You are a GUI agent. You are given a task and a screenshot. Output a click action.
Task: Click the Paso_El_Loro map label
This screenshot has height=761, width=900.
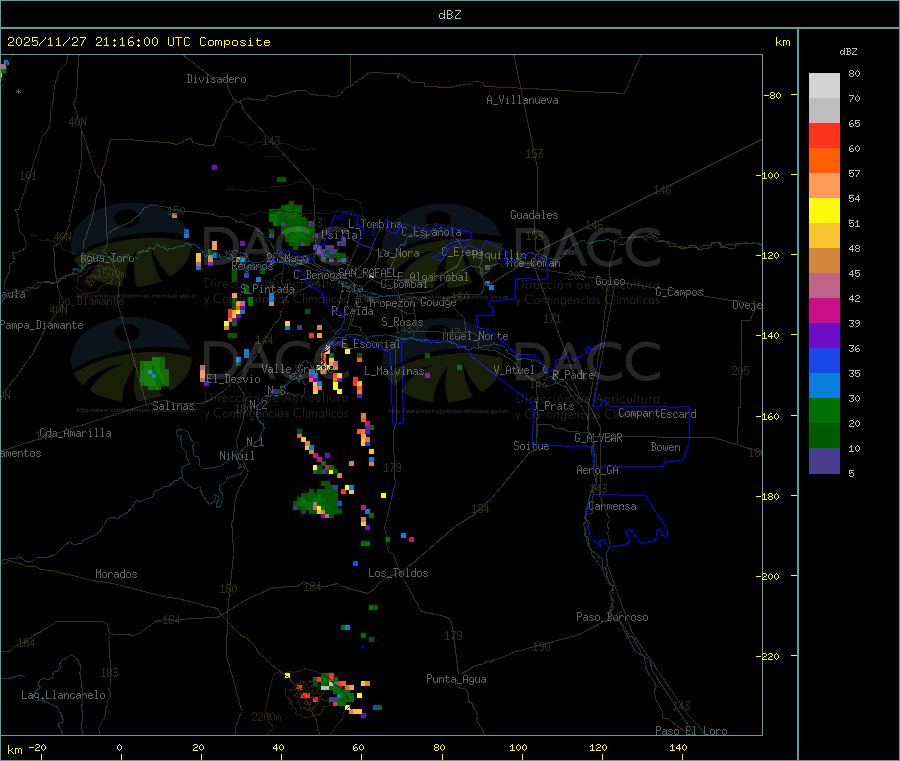(x=692, y=731)
